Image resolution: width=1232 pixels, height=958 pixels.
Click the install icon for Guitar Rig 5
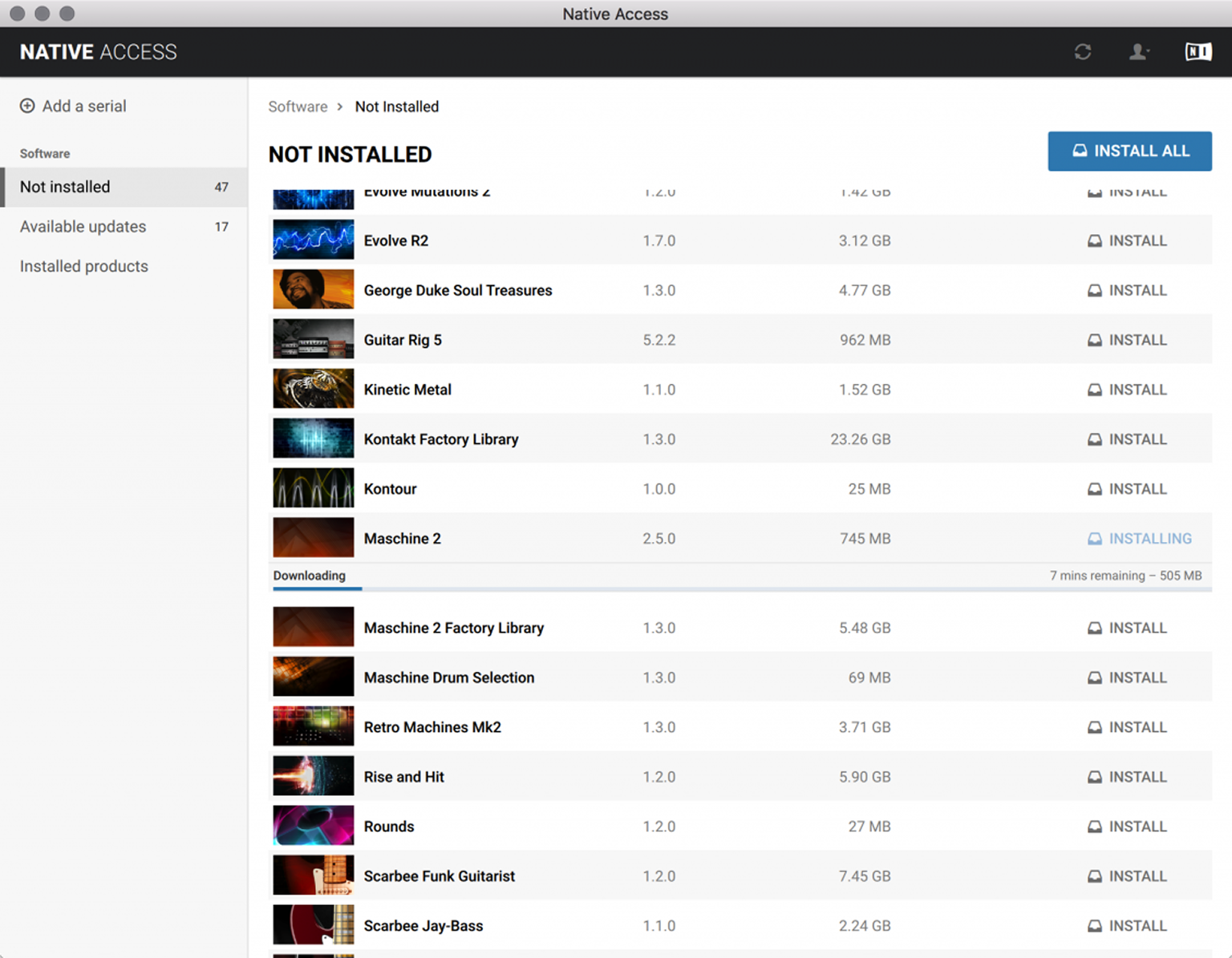1095,340
